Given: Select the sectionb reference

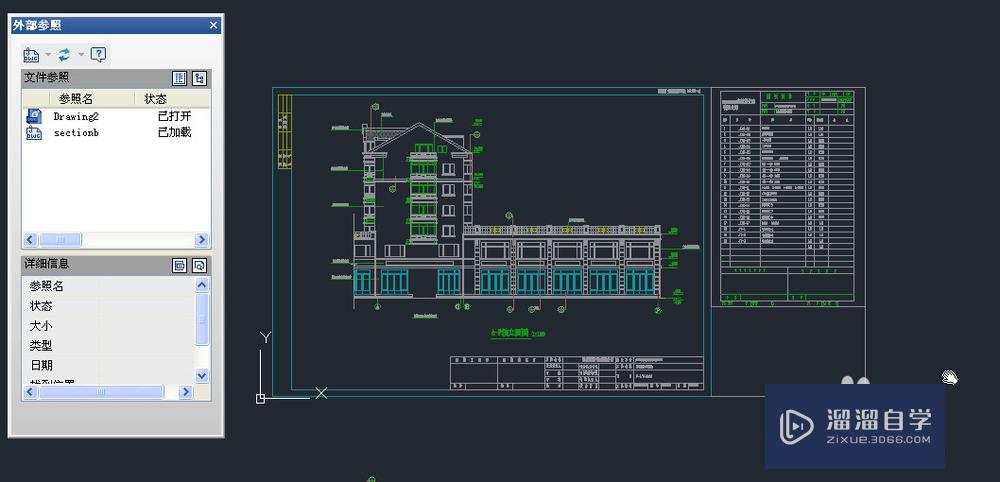Looking at the screenshot, I should 76,132.
